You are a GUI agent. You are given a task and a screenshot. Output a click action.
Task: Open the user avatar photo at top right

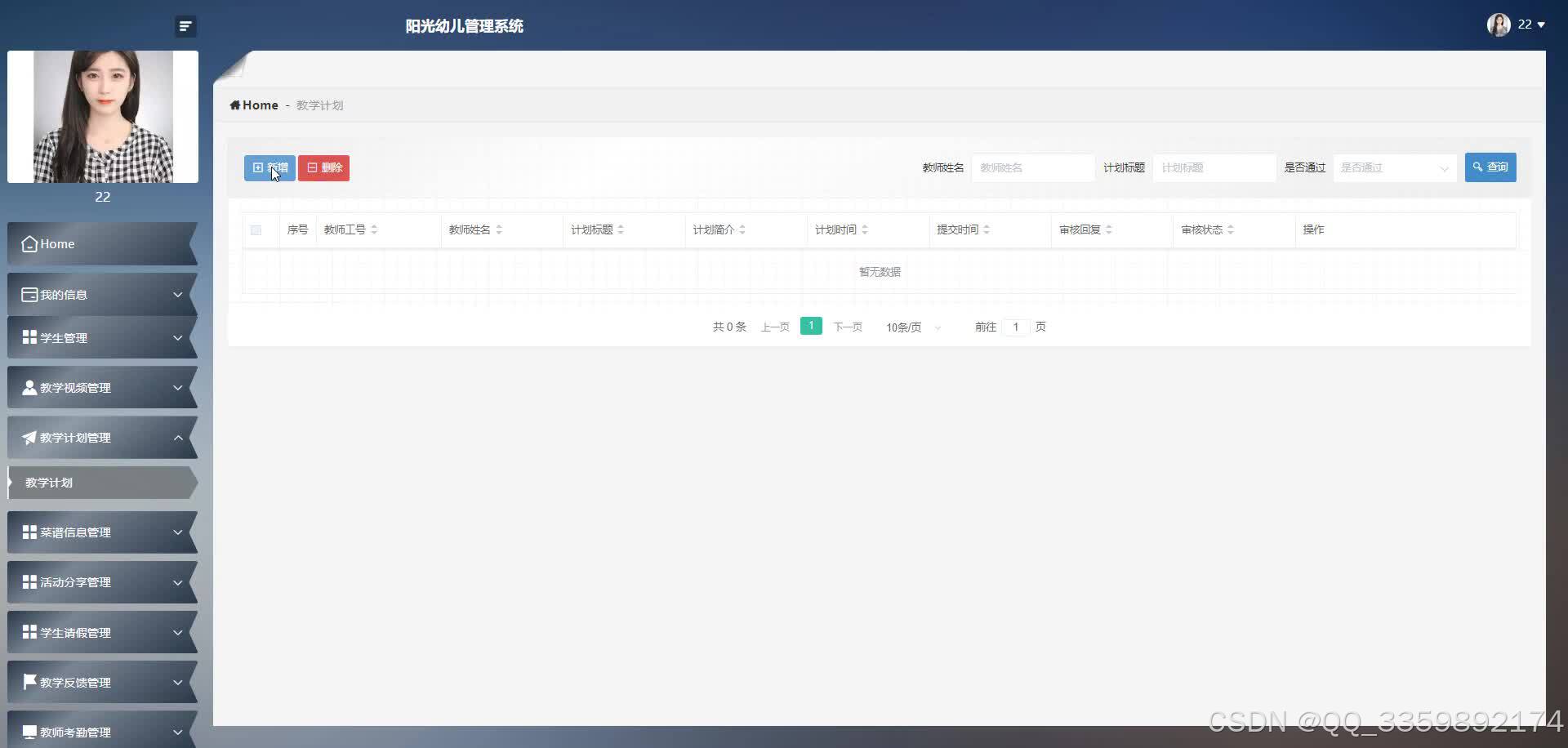click(x=1499, y=24)
